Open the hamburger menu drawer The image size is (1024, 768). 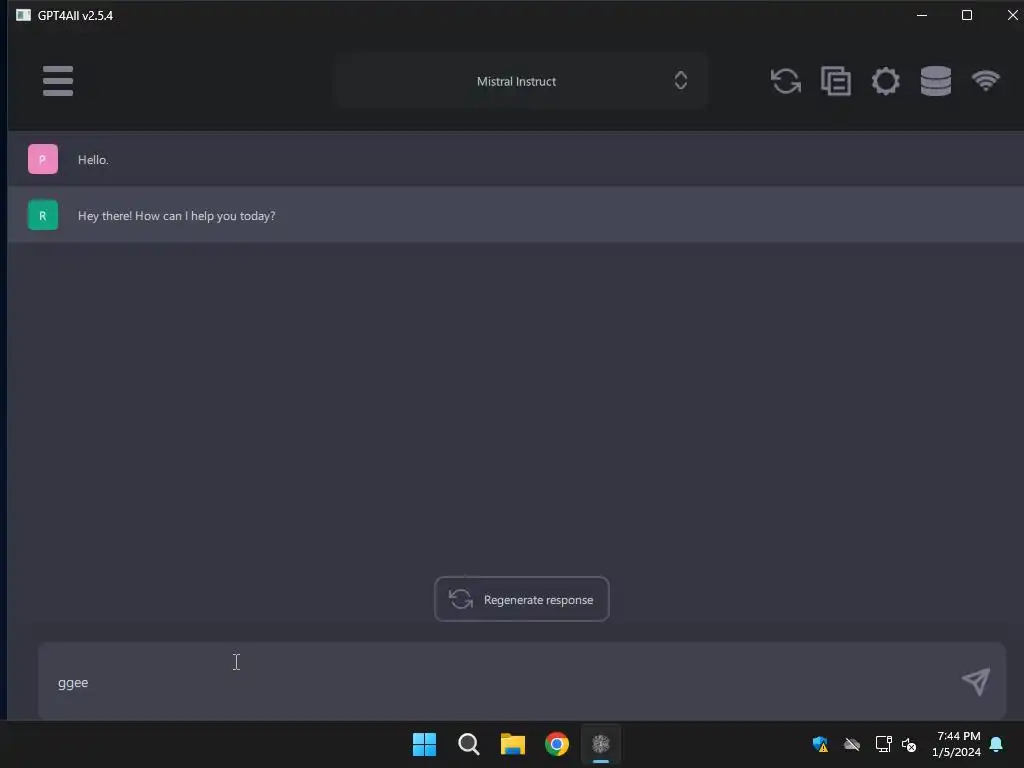57,80
